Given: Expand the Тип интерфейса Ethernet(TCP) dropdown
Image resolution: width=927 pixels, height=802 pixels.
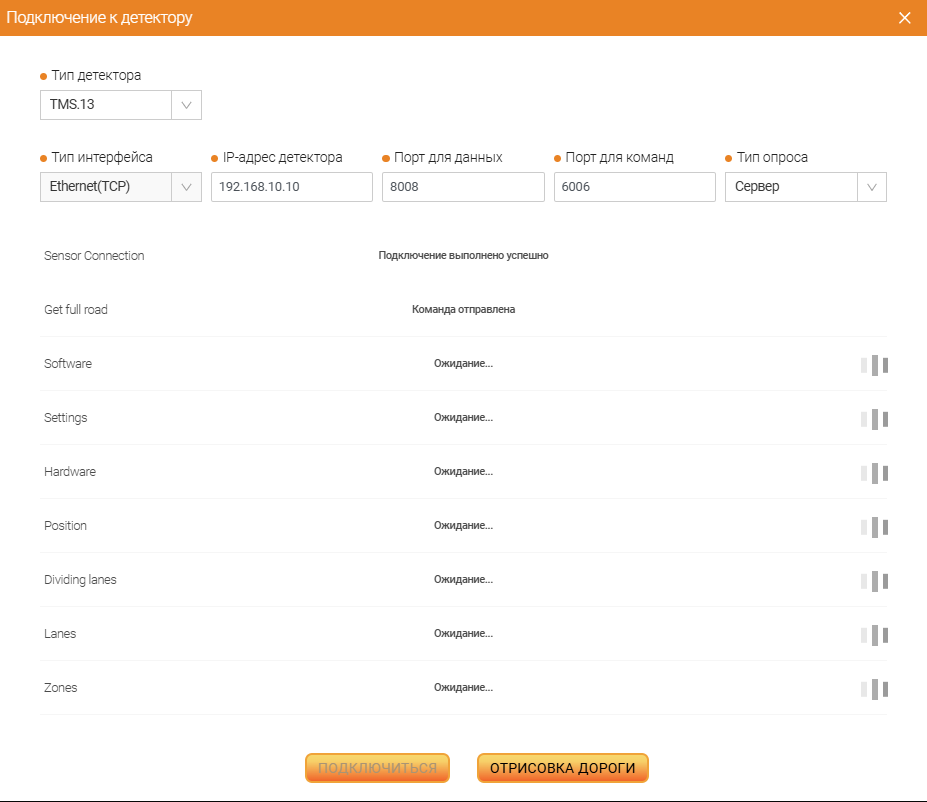Looking at the screenshot, I should coord(186,186).
